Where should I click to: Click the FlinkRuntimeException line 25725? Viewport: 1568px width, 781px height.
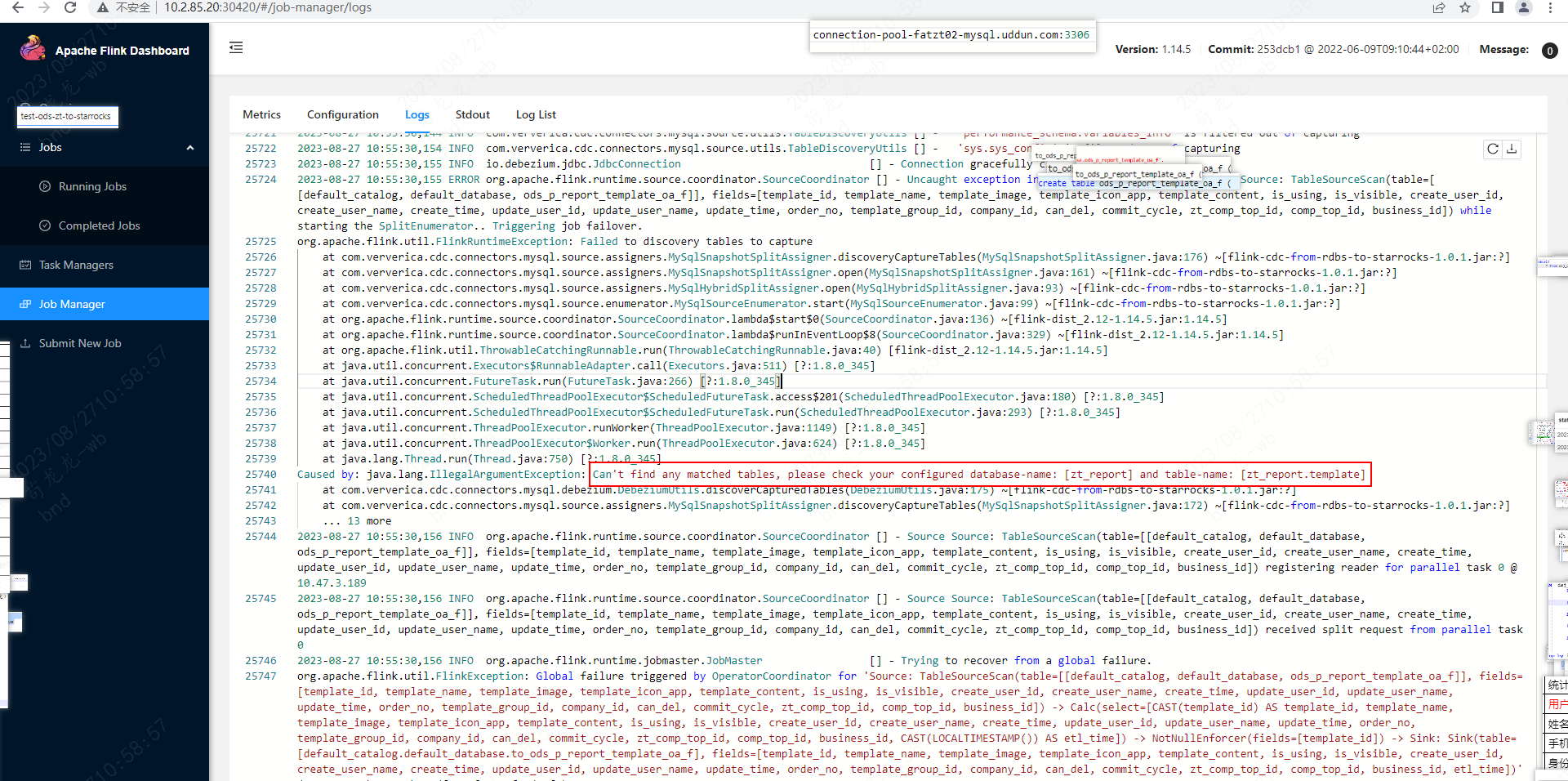(x=555, y=242)
